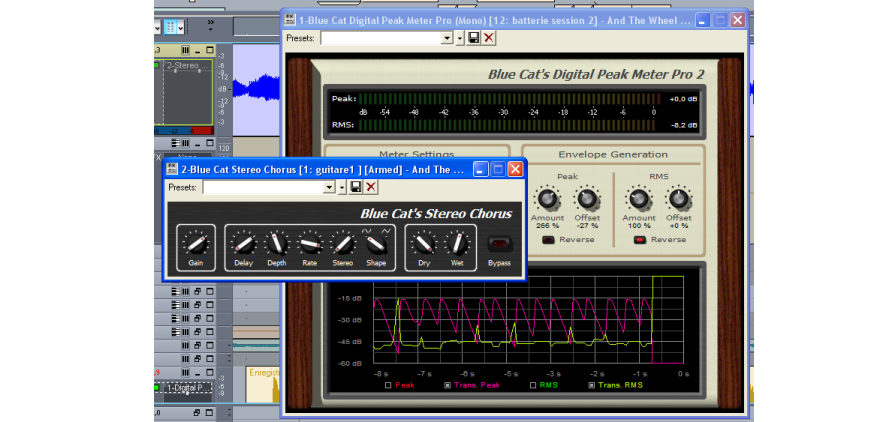Image resolution: width=890 pixels, height=422 pixels.
Task: Minimize the top track strip in the DAW
Action: tap(198, 50)
